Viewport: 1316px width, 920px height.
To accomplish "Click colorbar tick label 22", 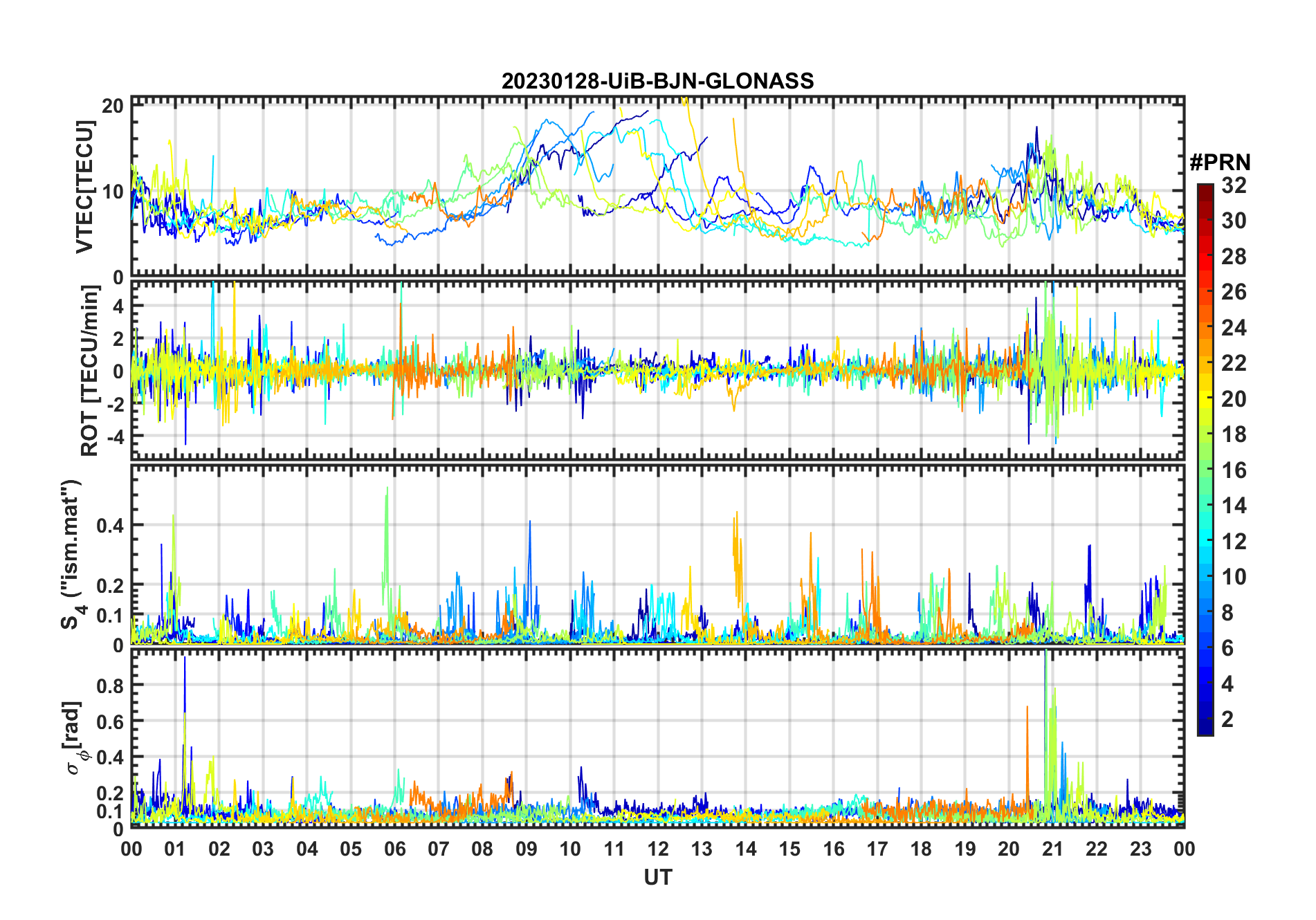I will coord(1234,362).
